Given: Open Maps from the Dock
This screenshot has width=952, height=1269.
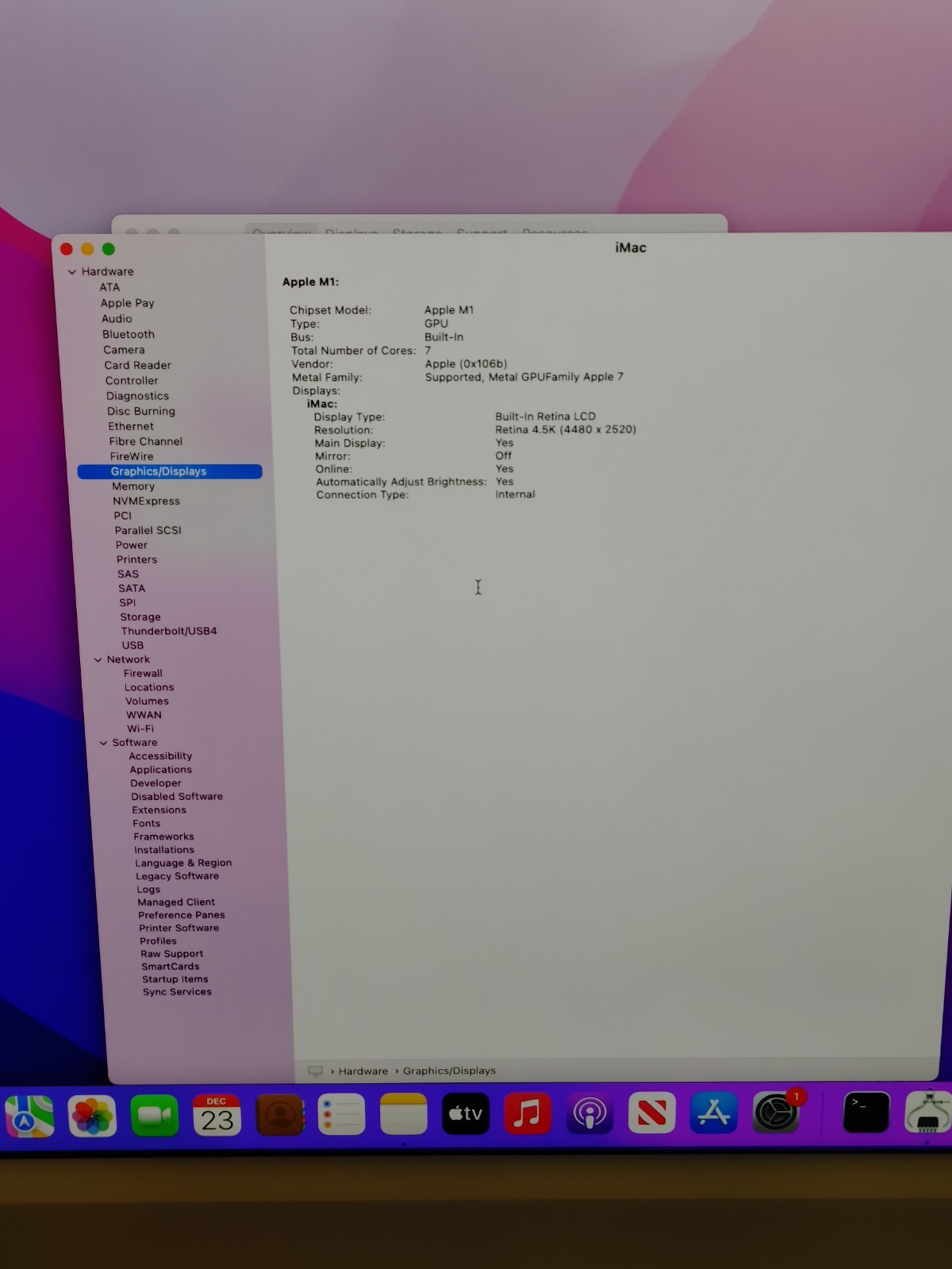Looking at the screenshot, I should click(29, 1115).
